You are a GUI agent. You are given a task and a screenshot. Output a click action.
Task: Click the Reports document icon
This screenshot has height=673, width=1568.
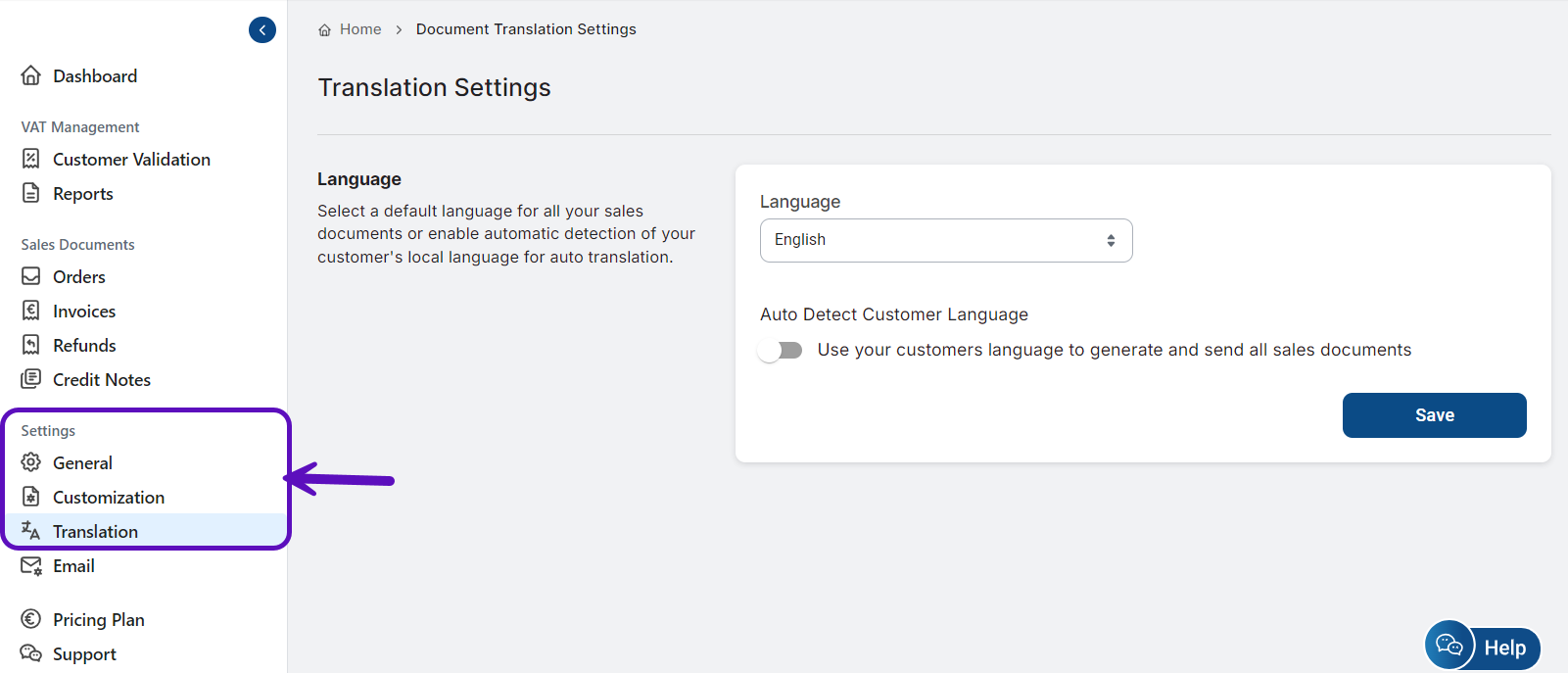[31, 193]
